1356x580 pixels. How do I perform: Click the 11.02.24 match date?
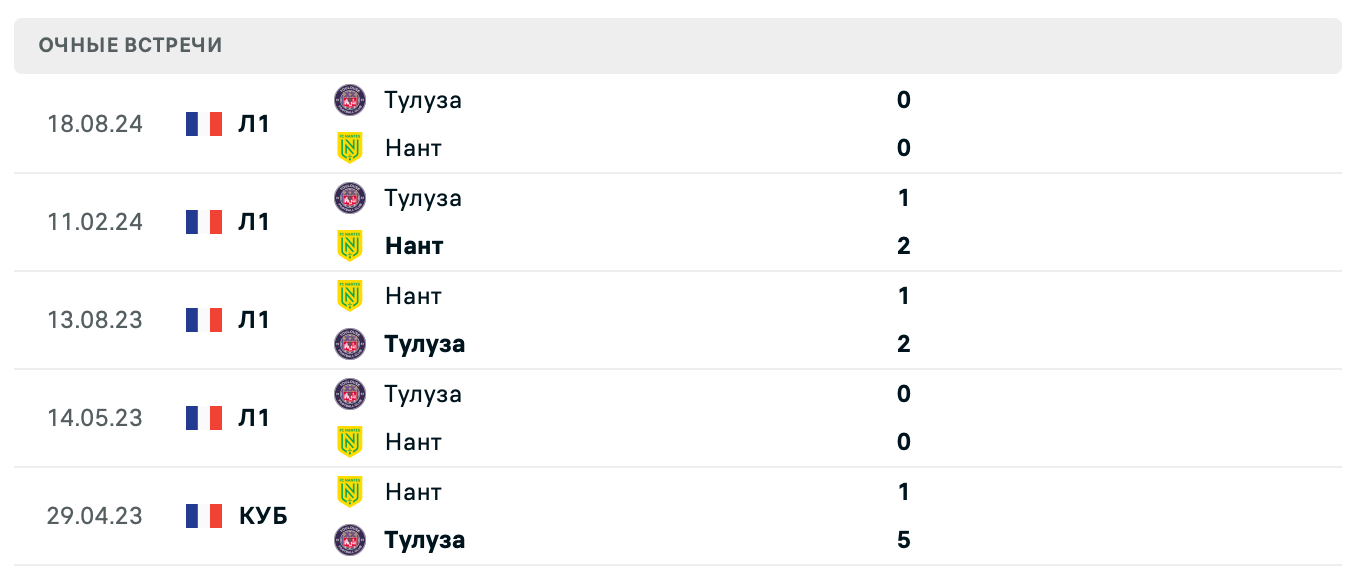[x=95, y=222]
